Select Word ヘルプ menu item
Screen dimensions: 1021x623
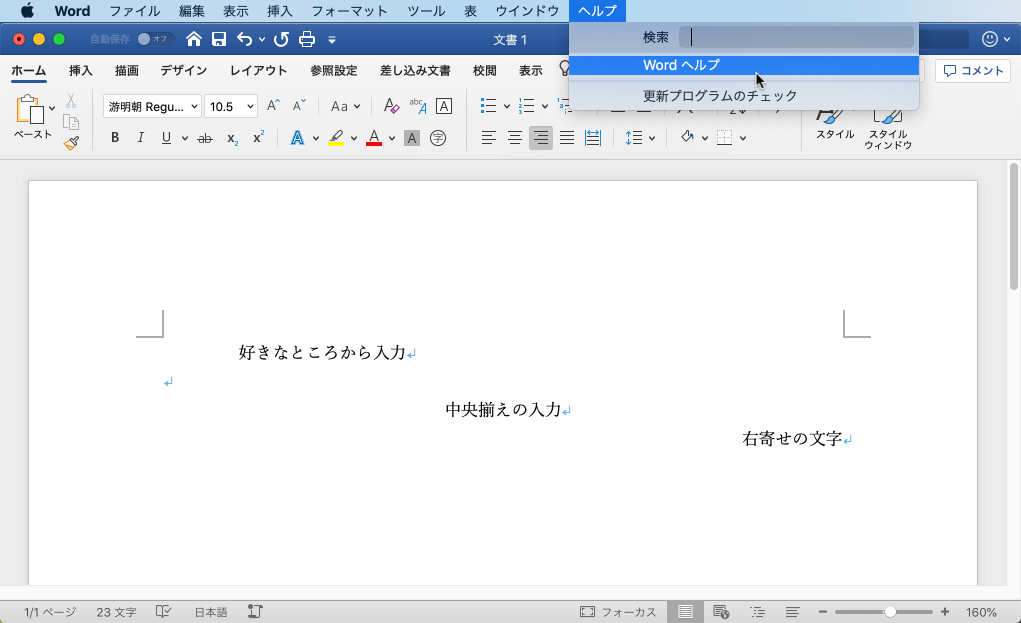744,65
